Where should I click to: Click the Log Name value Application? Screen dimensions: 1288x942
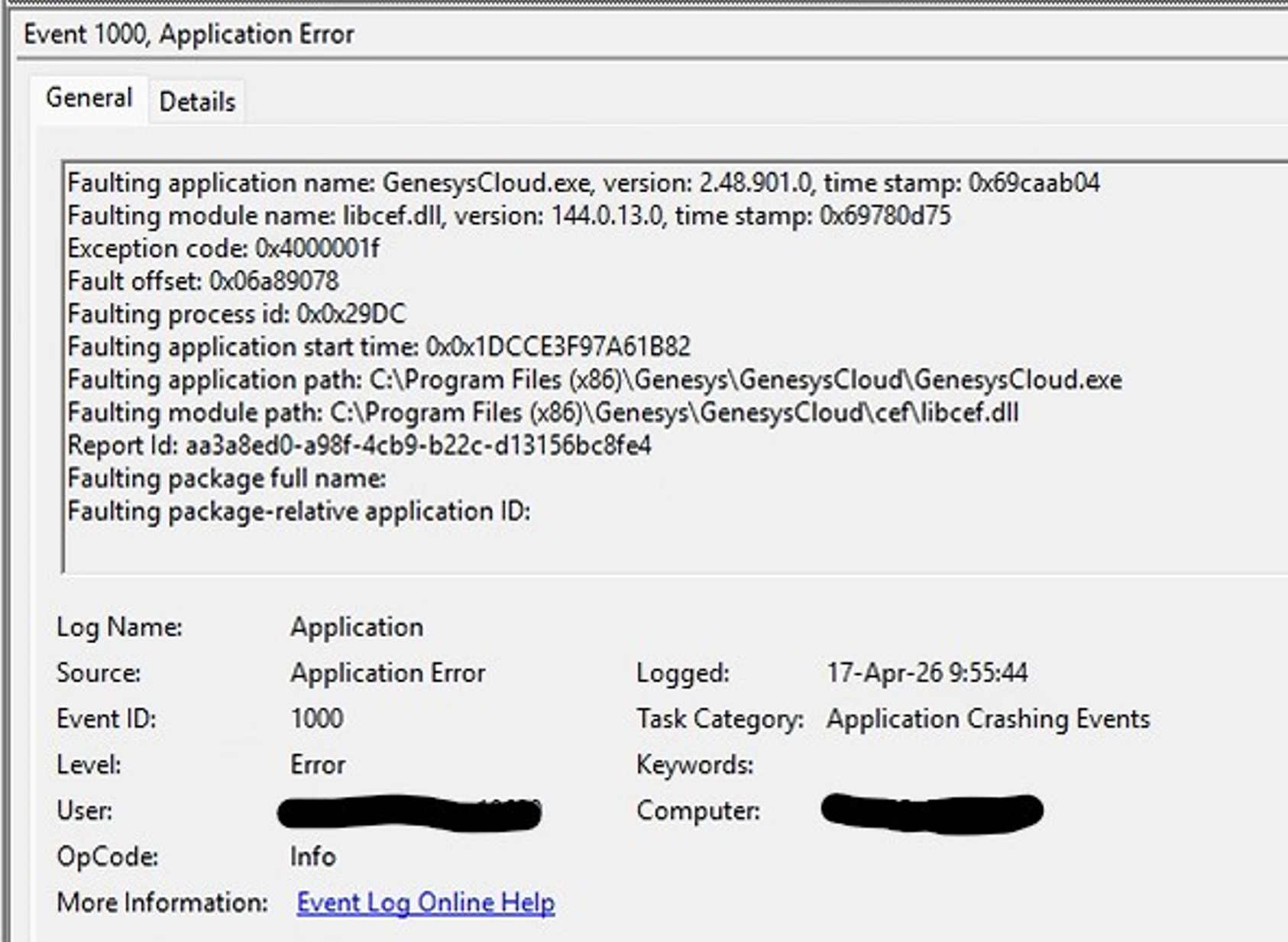[356, 627]
